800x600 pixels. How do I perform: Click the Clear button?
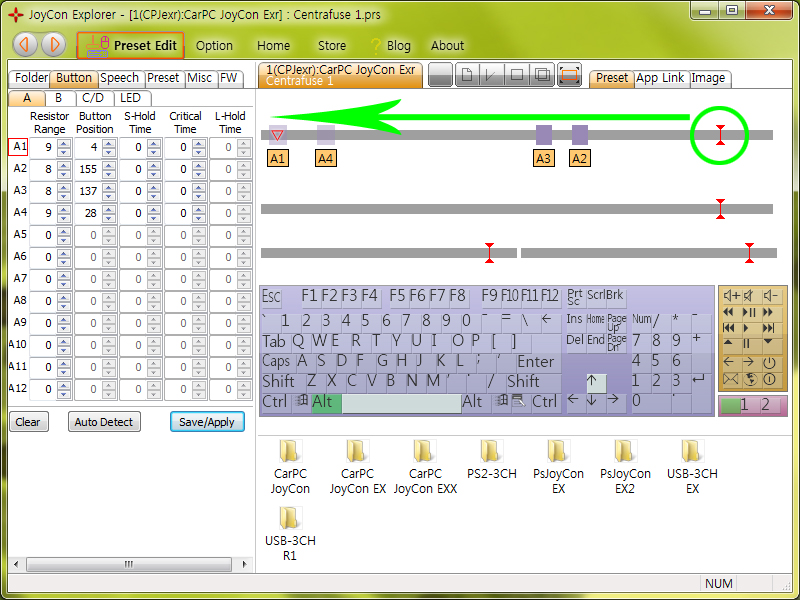pyautogui.click(x=29, y=422)
